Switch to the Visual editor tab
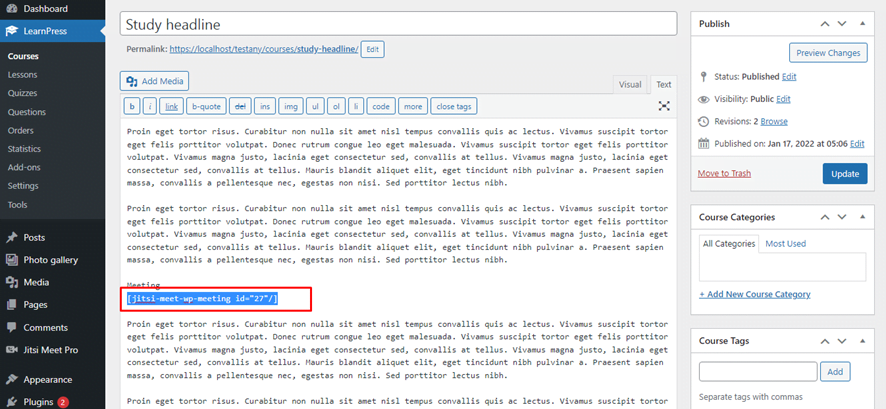 pos(630,84)
